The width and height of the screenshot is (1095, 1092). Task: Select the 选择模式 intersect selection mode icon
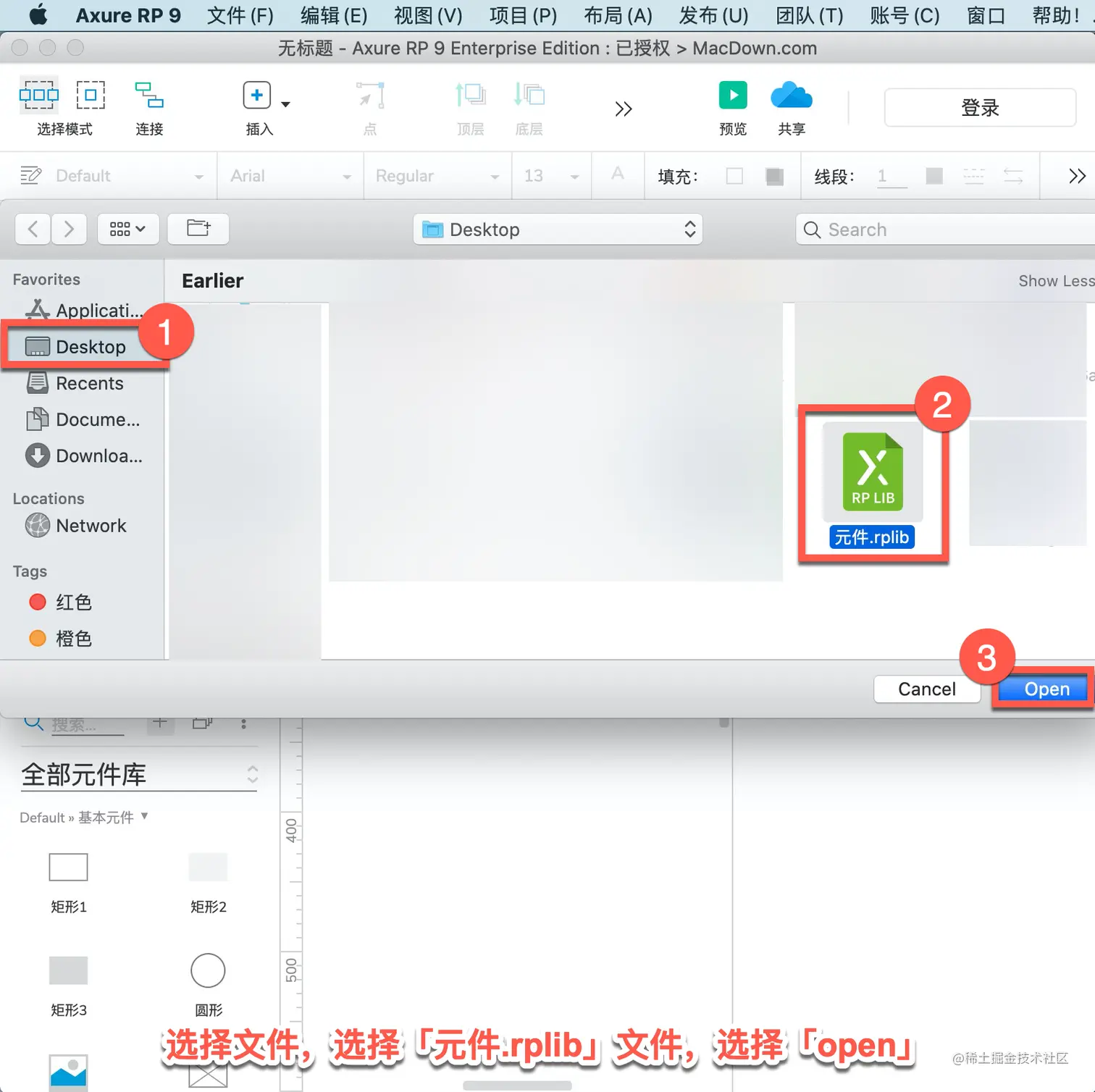click(x=38, y=95)
